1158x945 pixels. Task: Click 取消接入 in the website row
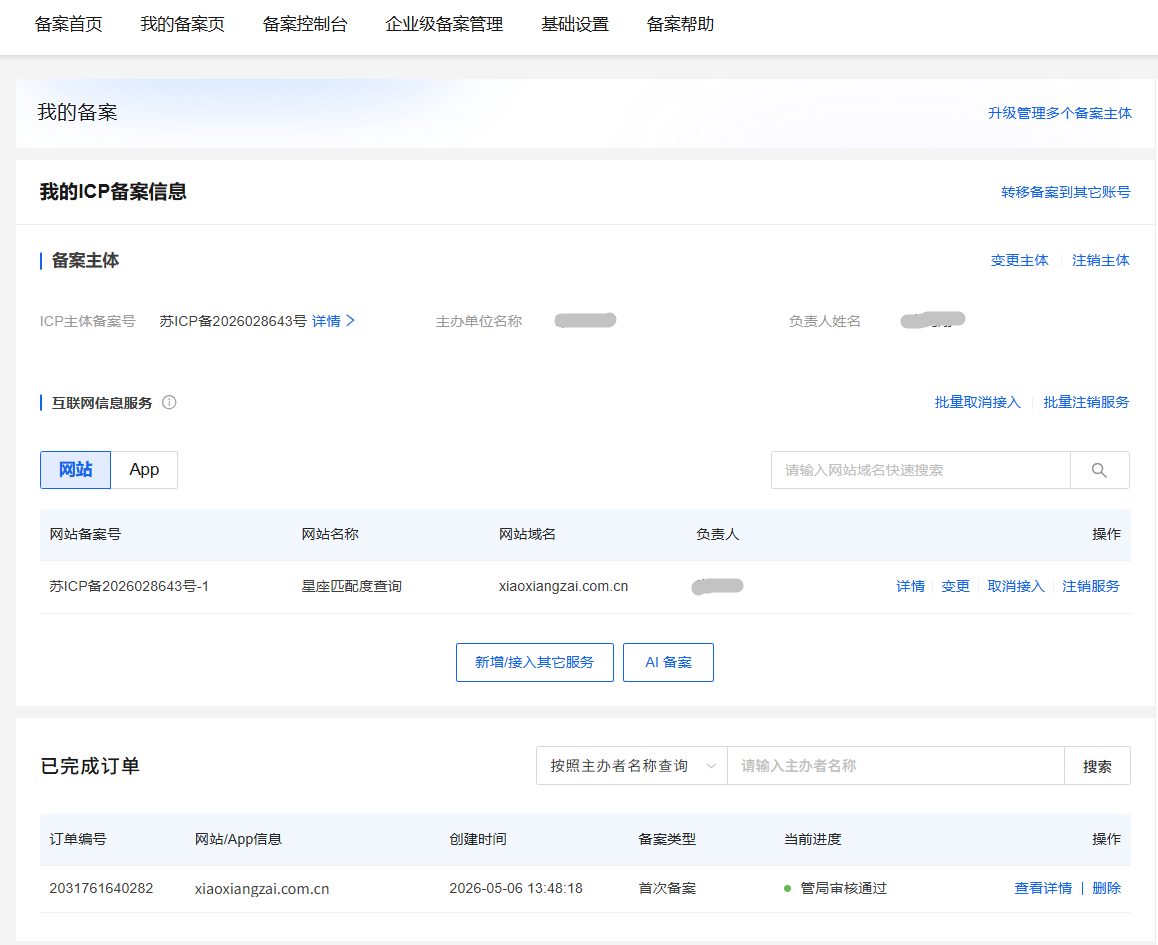click(x=1015, y=586)
